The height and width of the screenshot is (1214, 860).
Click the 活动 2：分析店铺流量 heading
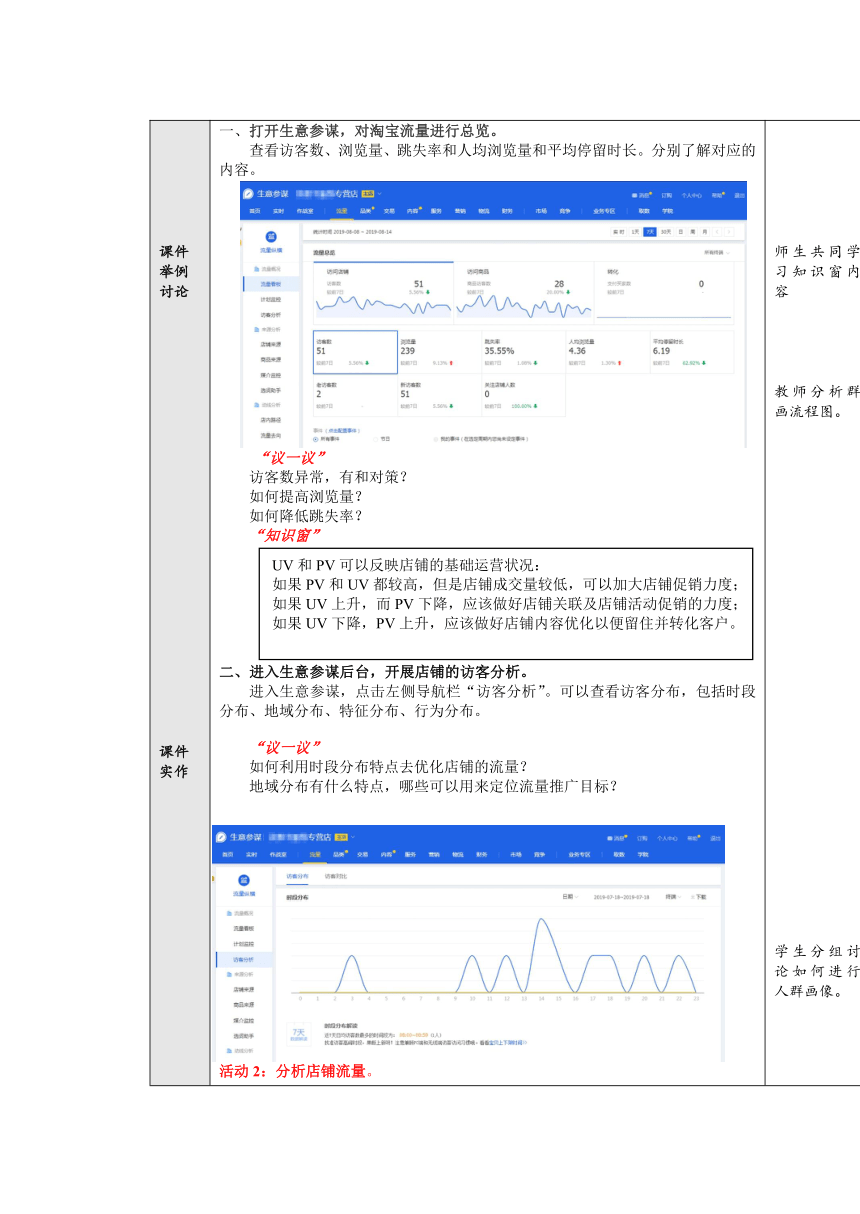tap(295, 1074)
